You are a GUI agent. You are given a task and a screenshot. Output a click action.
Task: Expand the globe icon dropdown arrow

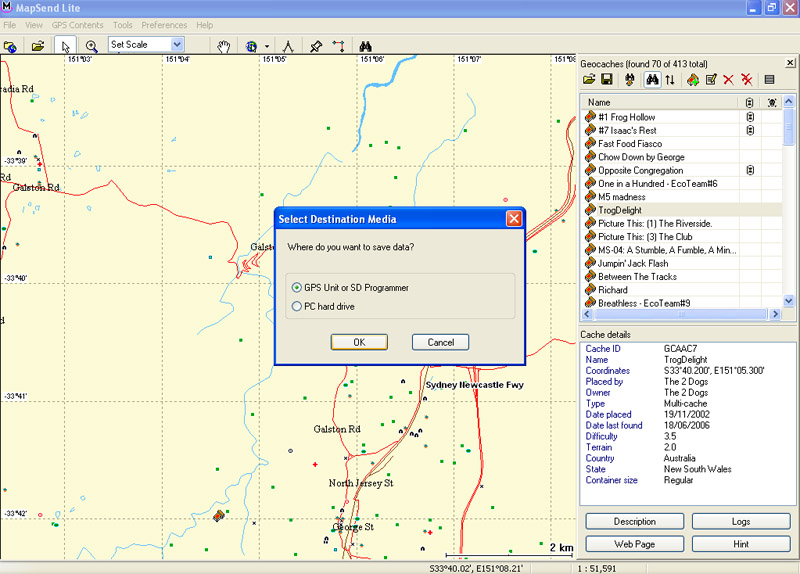tap(267, 46)
